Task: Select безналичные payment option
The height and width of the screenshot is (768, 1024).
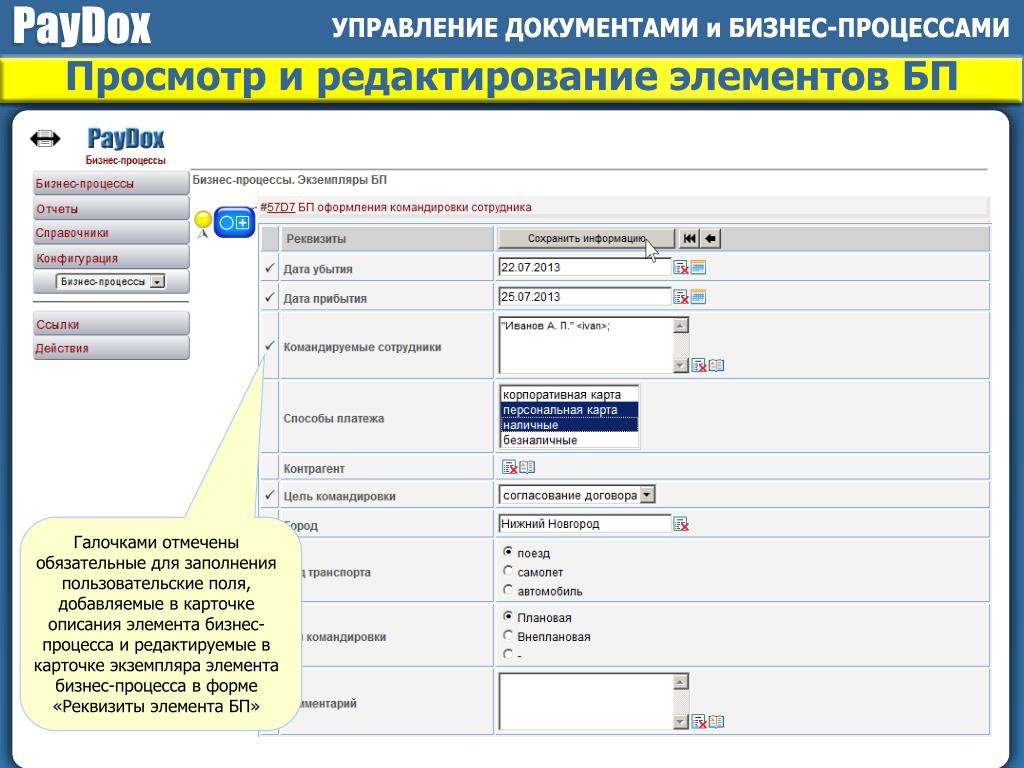Action: (x=569, y=440)
